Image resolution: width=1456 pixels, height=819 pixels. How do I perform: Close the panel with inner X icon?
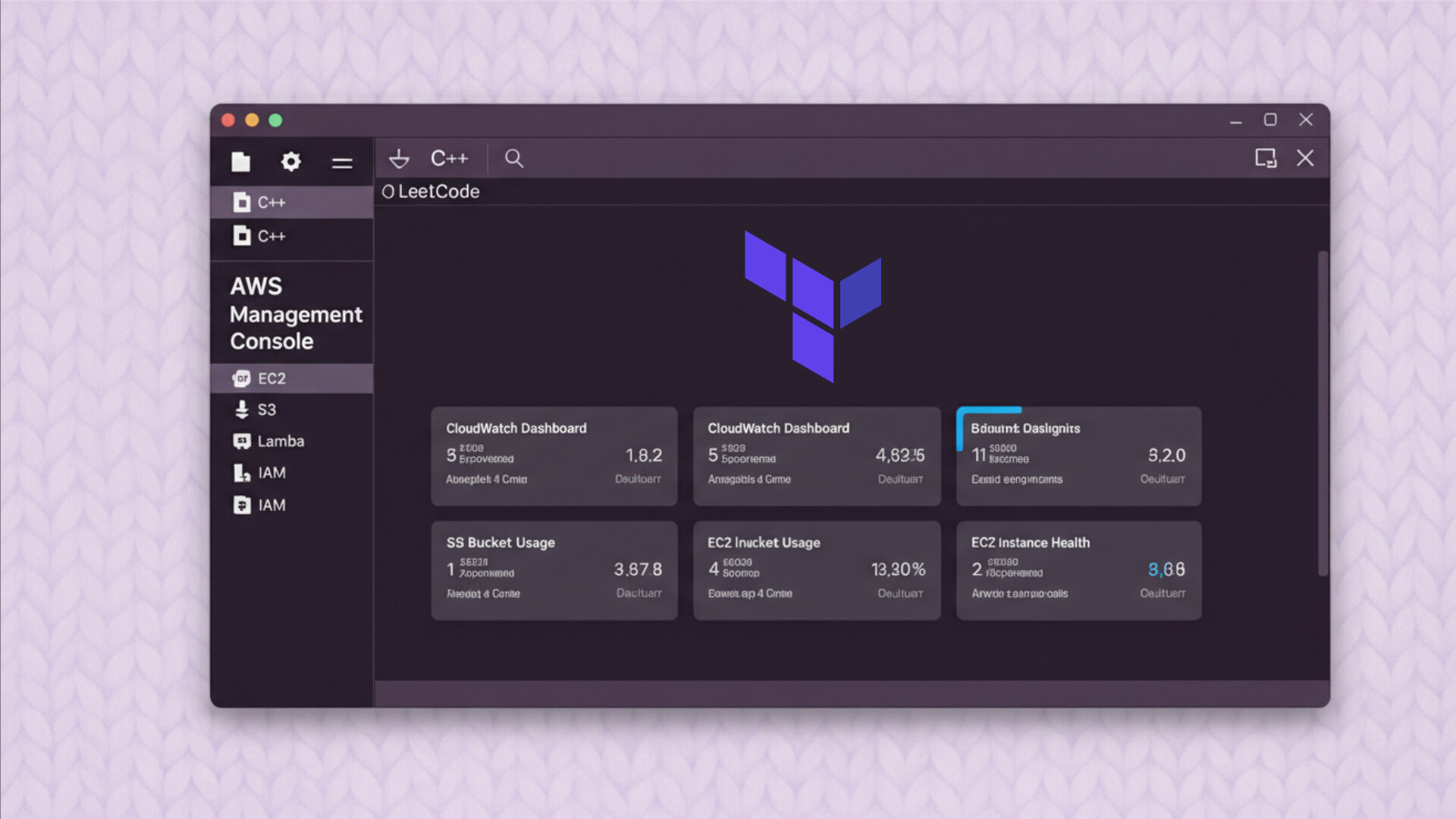(x=1305, y=158)
